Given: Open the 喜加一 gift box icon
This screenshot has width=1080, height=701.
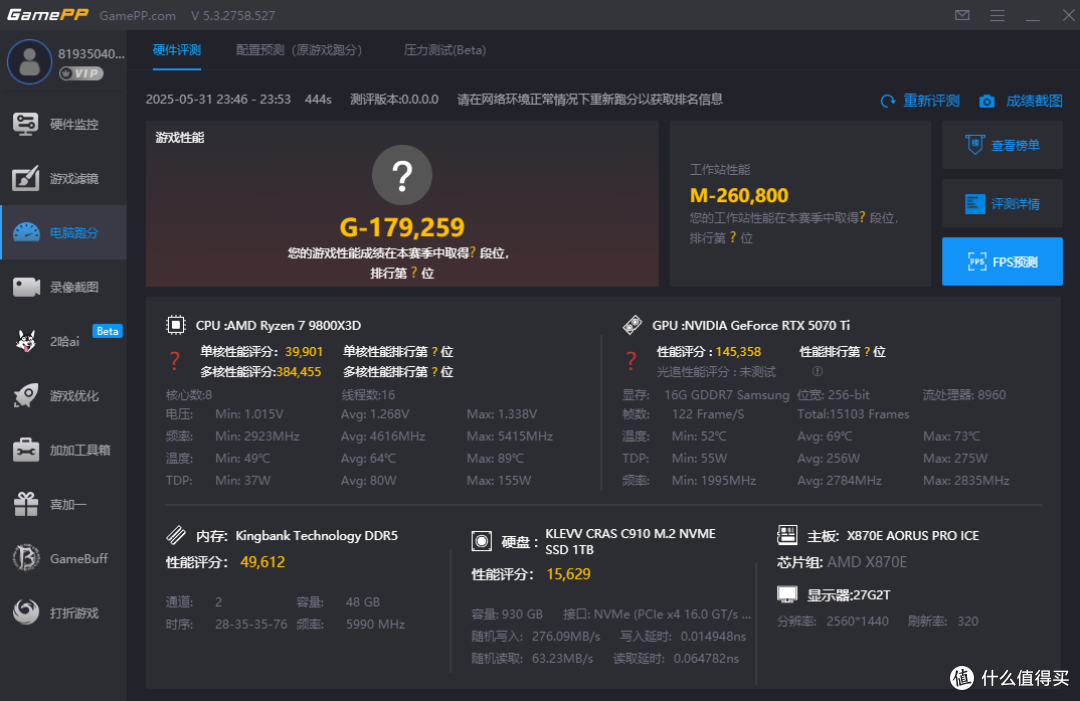Looking at the screenshot, I should coord(26,504).
